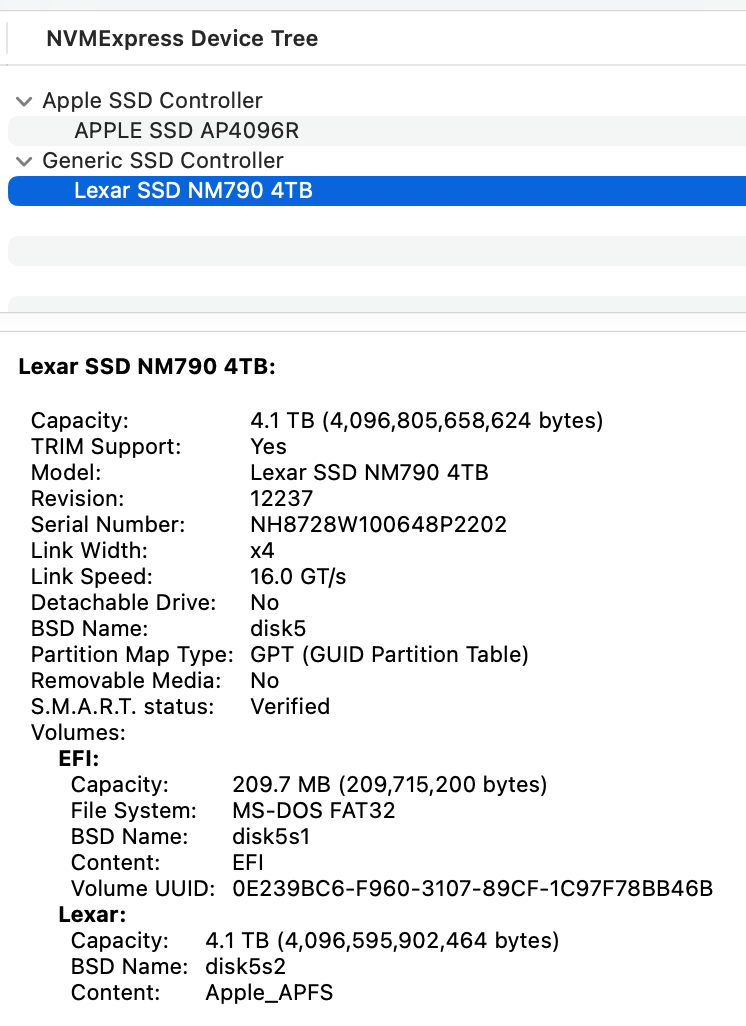Click the Volumes: label
Image resolution: width=746 pixels, height=1026 pixels.
(x=78, y=733)
